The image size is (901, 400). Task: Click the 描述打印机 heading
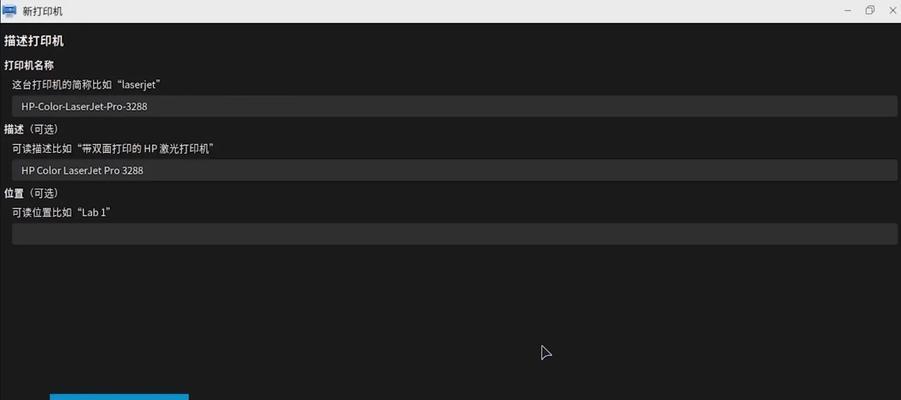click(x=34, y=41)
